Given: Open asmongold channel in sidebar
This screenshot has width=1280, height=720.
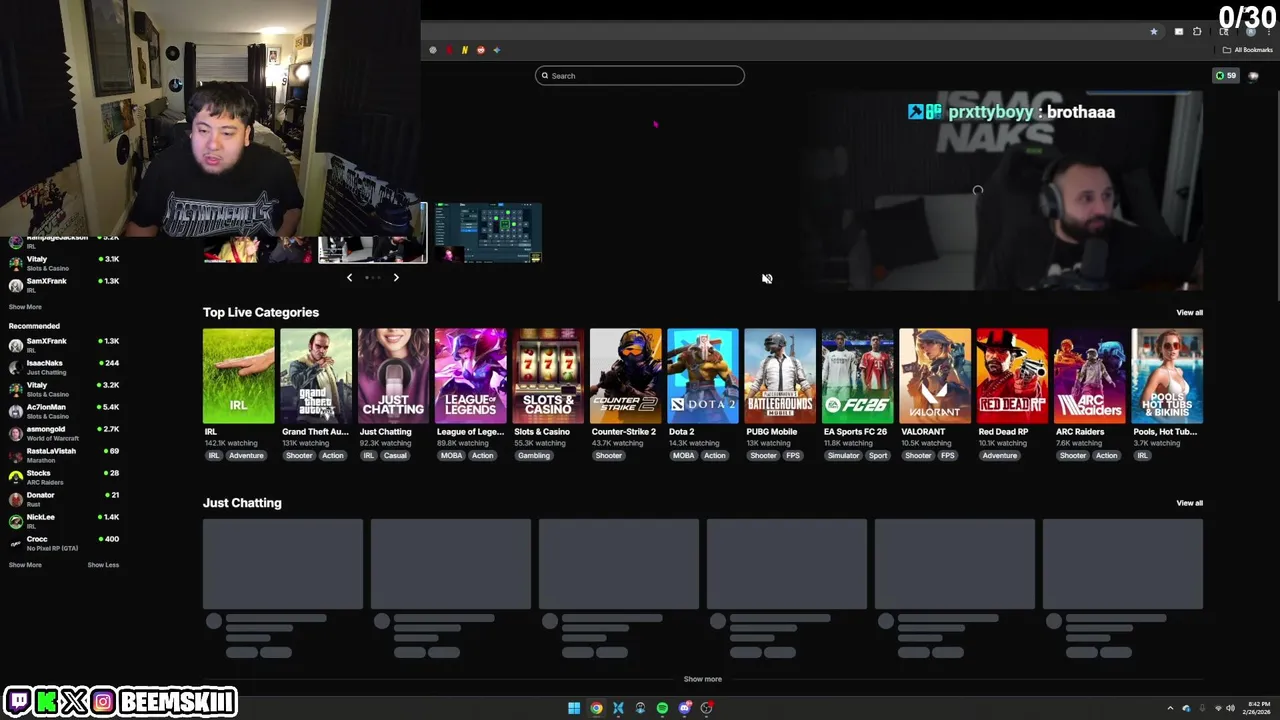Looking at the screenshot, I should [x=64, y=433].
